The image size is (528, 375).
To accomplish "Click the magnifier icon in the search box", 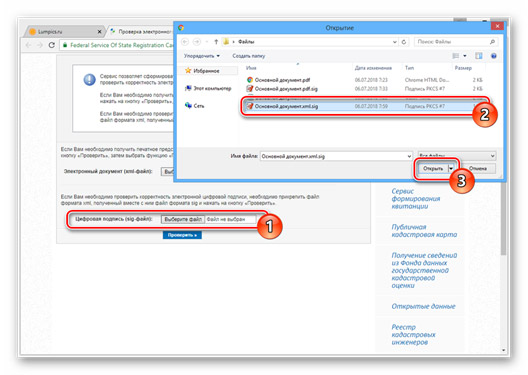I will [492, 42].
